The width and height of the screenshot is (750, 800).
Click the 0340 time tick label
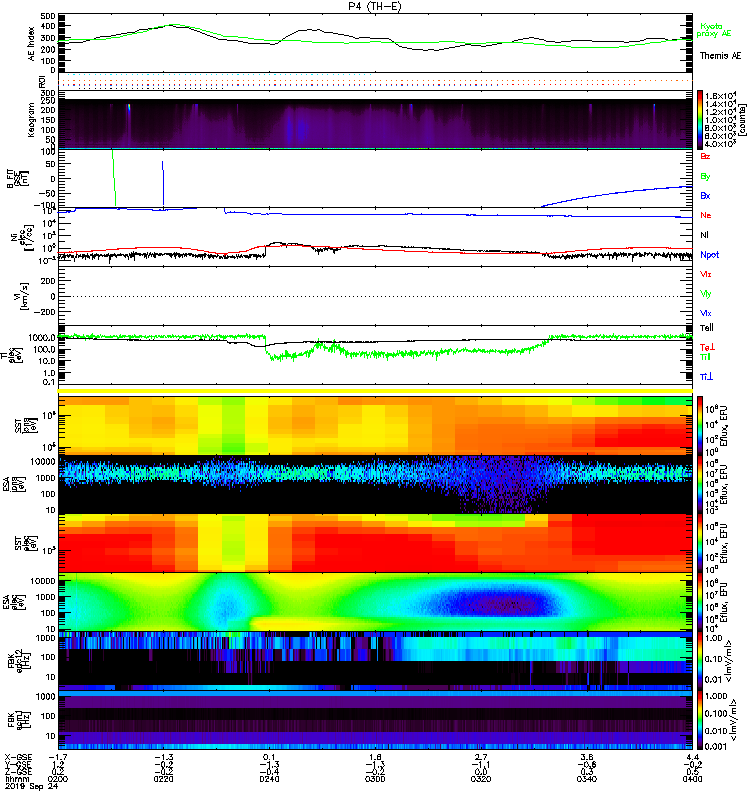pos(587,779)
